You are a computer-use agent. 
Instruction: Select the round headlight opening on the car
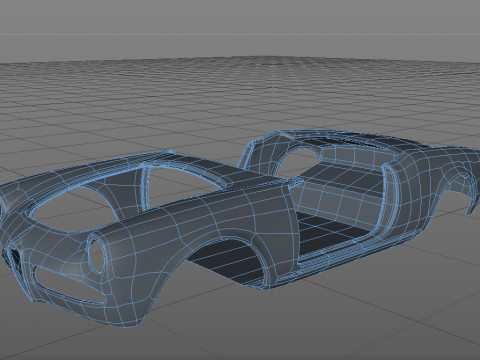point(96,252)
